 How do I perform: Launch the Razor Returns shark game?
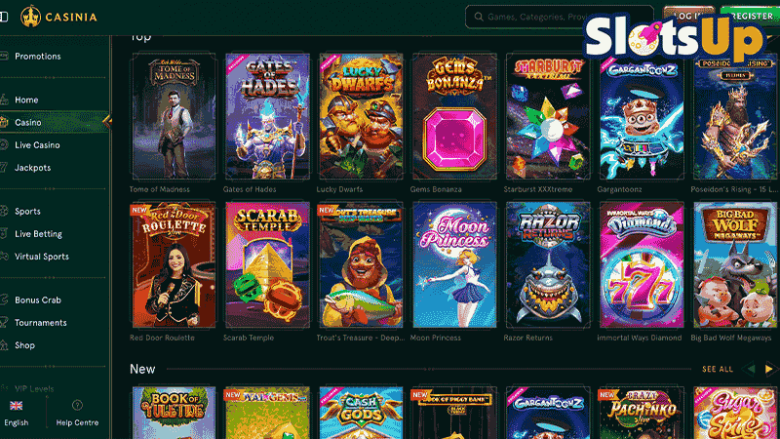tap(548, 265)
